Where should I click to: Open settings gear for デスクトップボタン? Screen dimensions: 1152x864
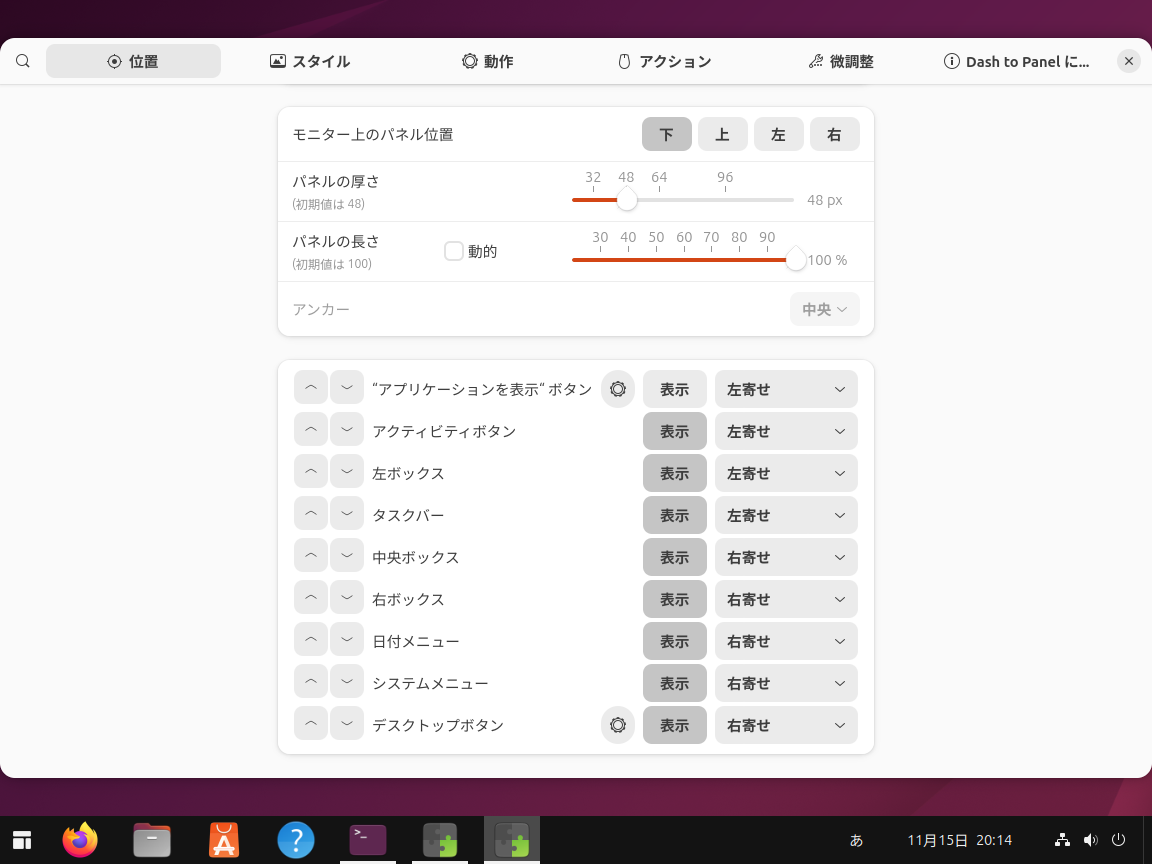(x=618, y=725)
